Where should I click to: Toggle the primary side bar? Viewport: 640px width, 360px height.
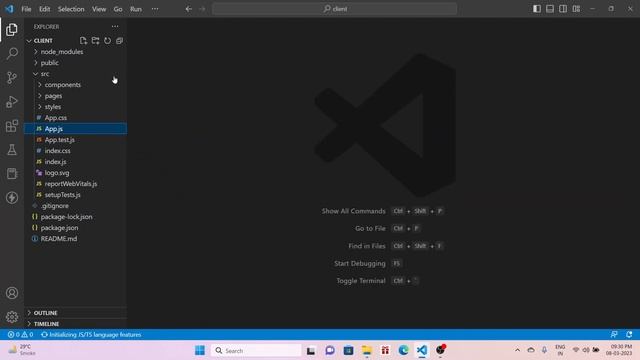click(x=537, y=9)
